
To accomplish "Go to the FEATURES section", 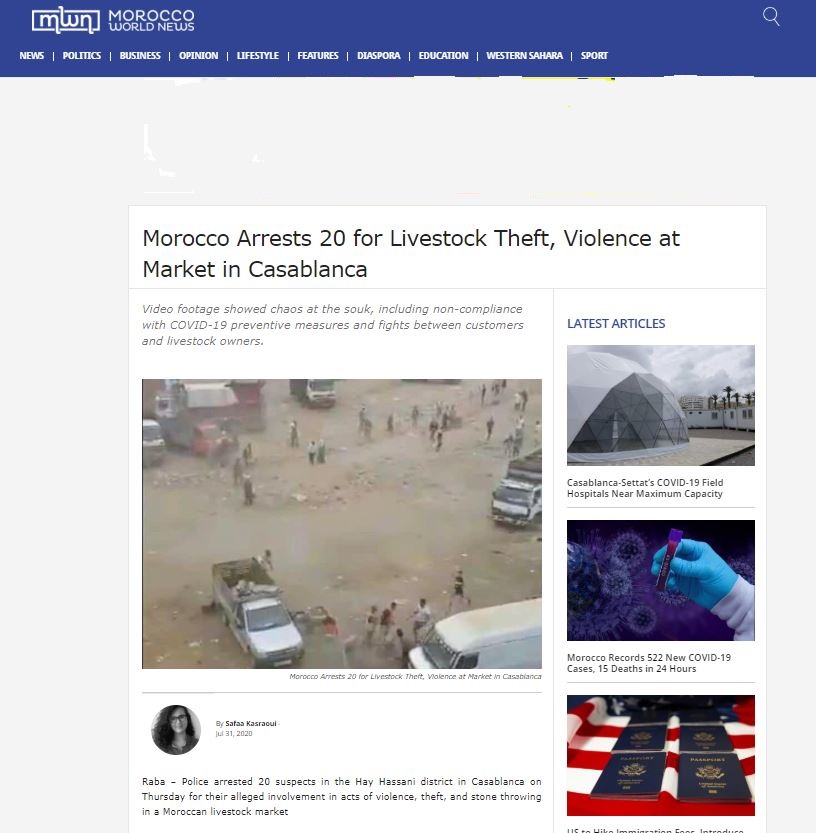I will click(318, 56).
